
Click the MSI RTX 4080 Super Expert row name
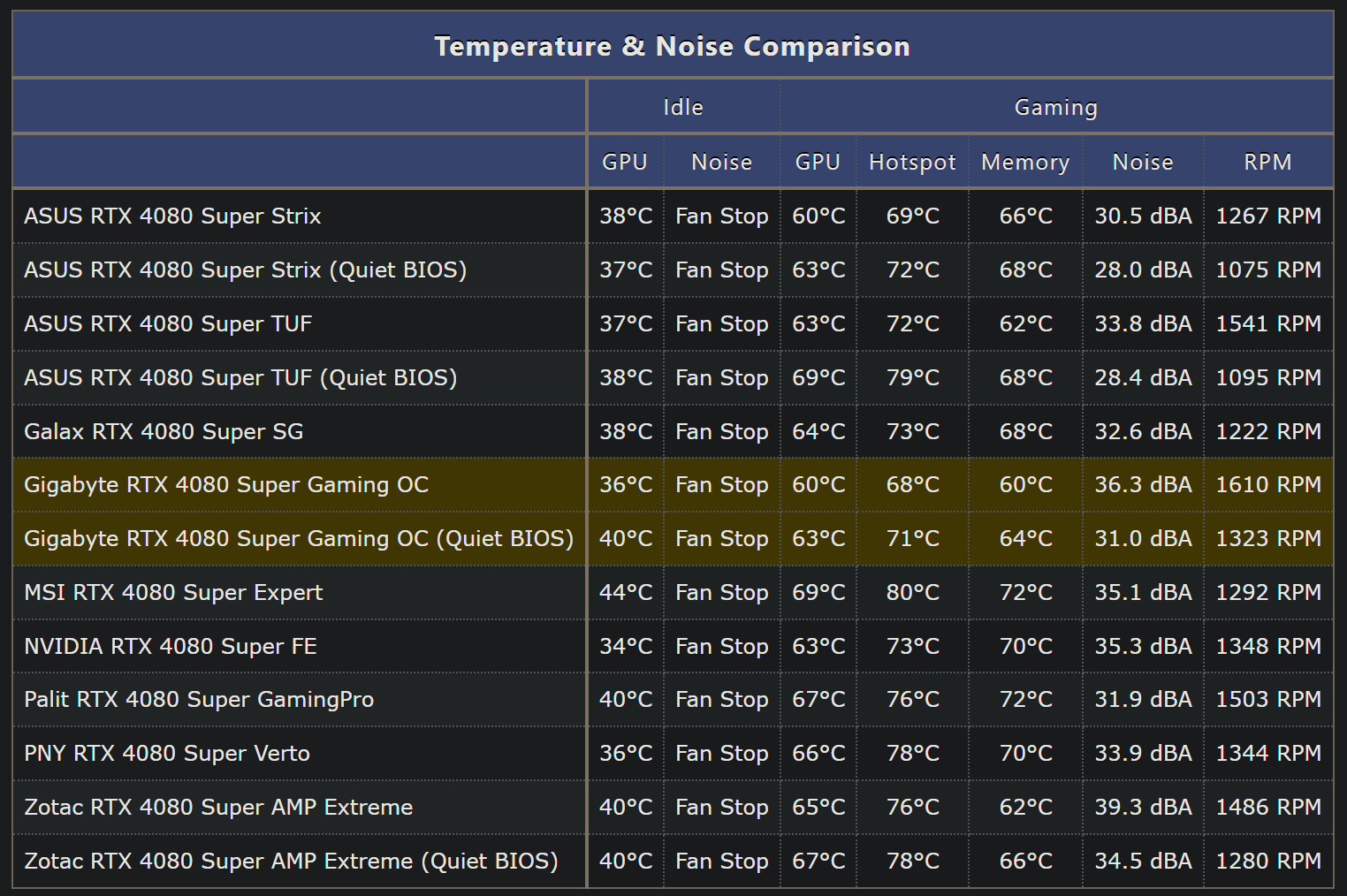[173, 592]
